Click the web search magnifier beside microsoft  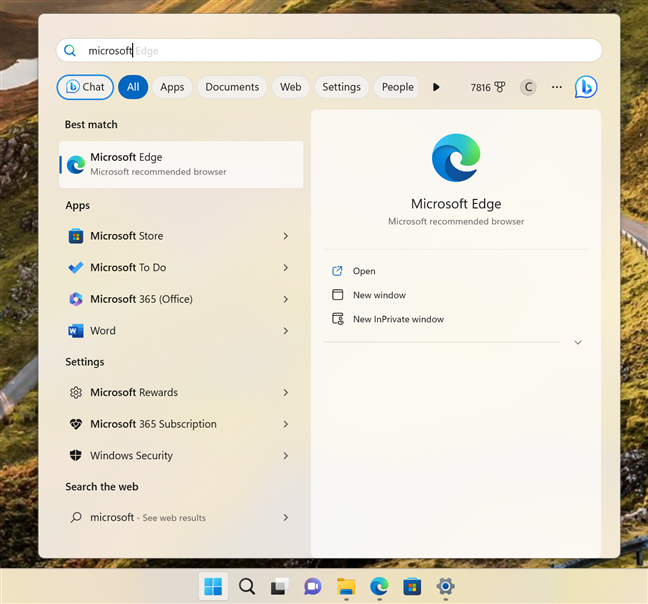tap(76, 517)
